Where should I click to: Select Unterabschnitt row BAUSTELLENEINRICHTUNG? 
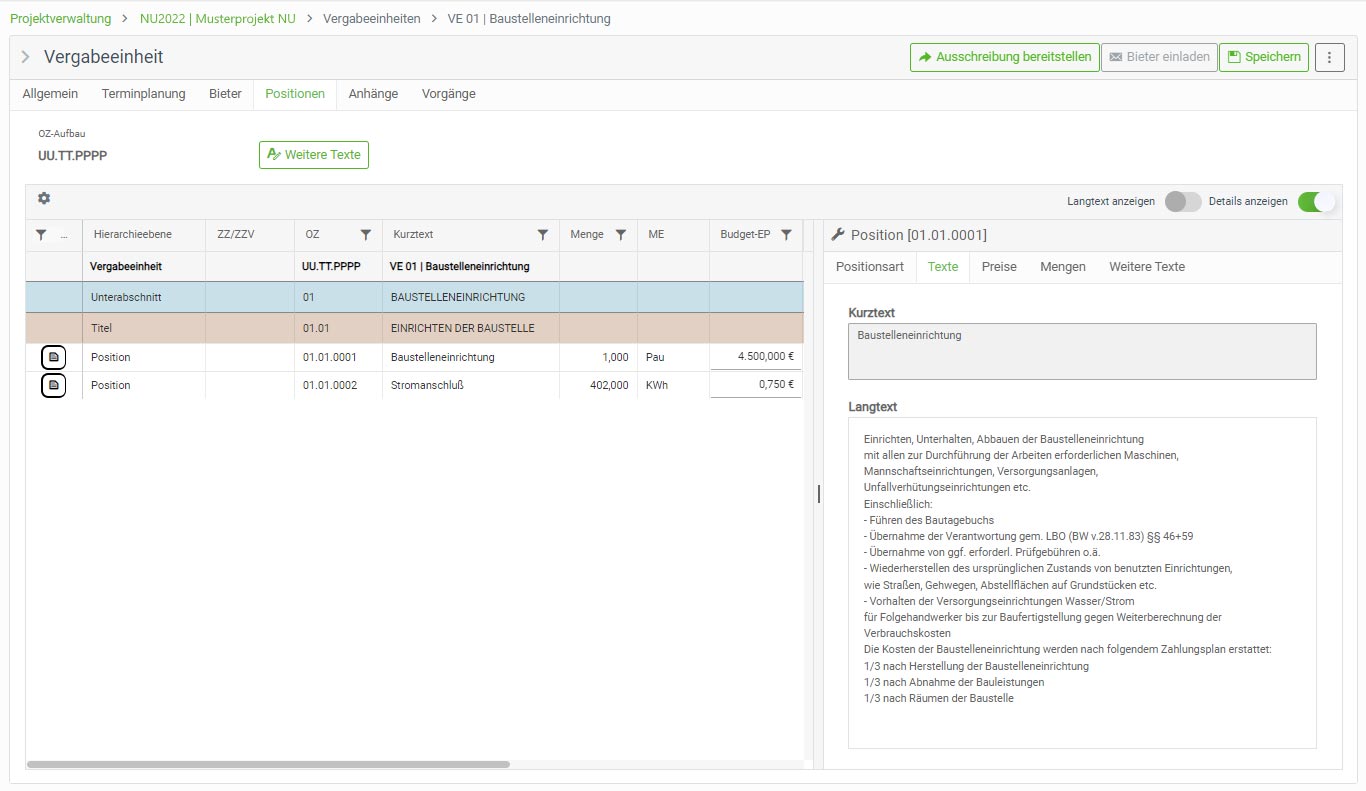[x=414, y=297]
